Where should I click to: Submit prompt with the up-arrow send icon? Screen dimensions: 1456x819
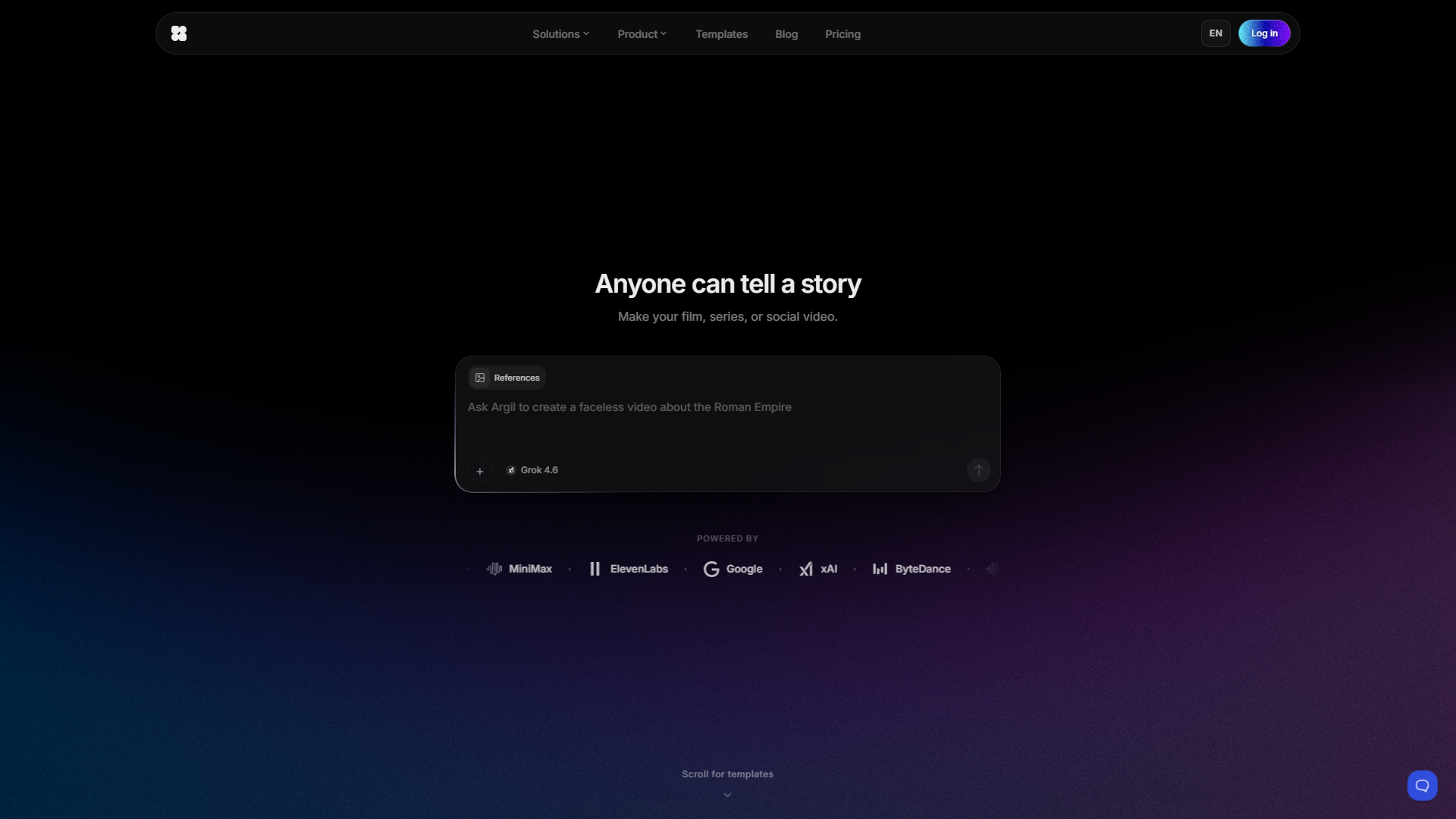coord(978,470)
